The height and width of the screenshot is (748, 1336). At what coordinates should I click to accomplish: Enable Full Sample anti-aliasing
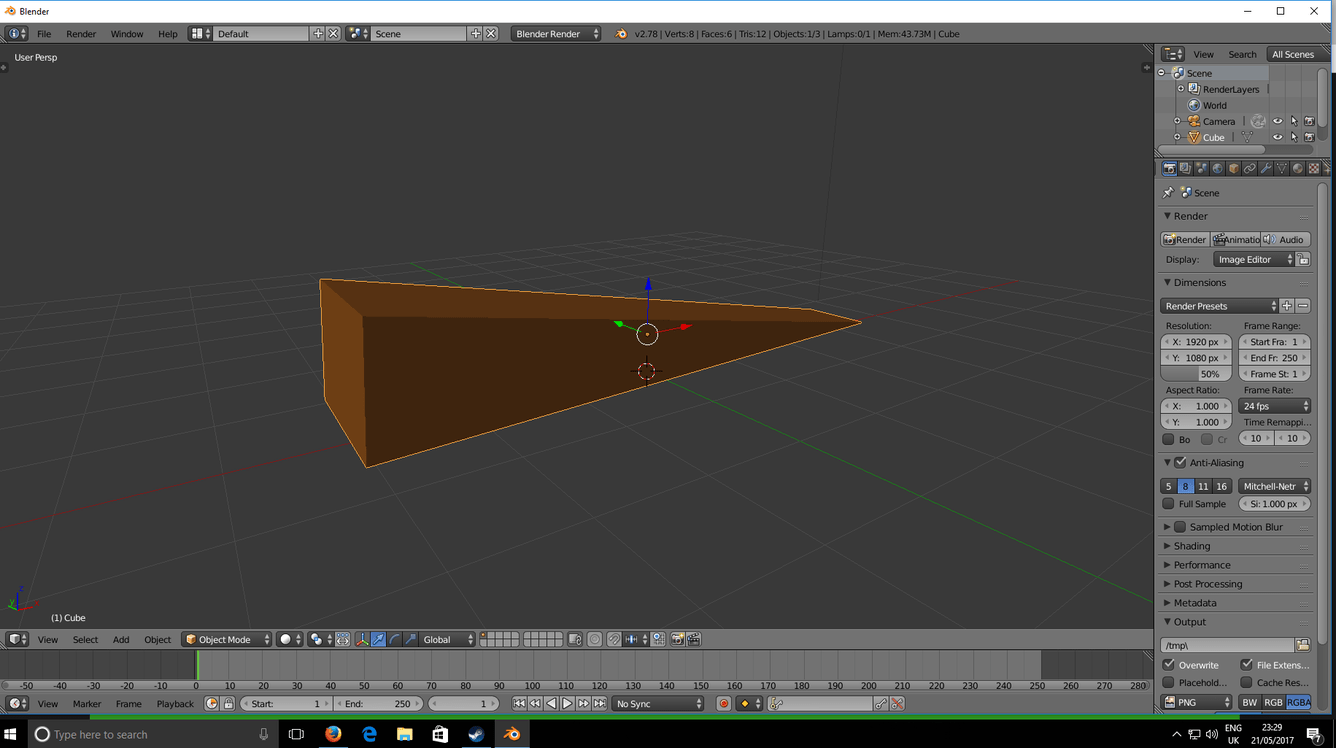(1169, 503)
